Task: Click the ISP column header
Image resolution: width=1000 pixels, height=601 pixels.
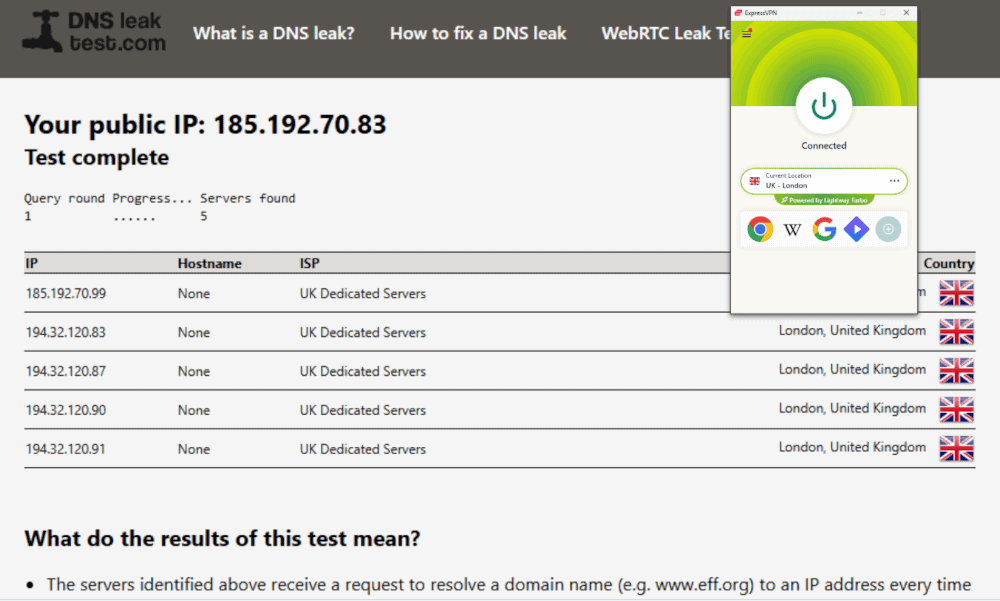Action: (310, 263)
